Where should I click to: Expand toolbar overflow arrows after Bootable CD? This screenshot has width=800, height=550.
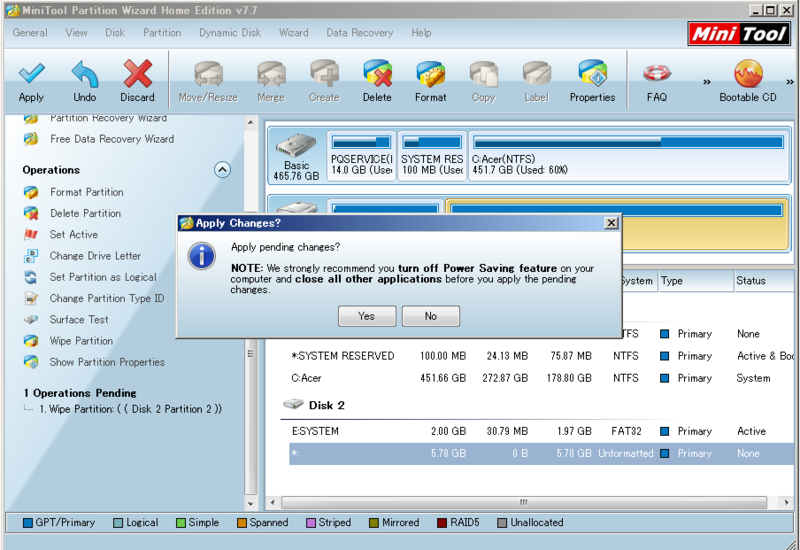[x=790, y=82]
